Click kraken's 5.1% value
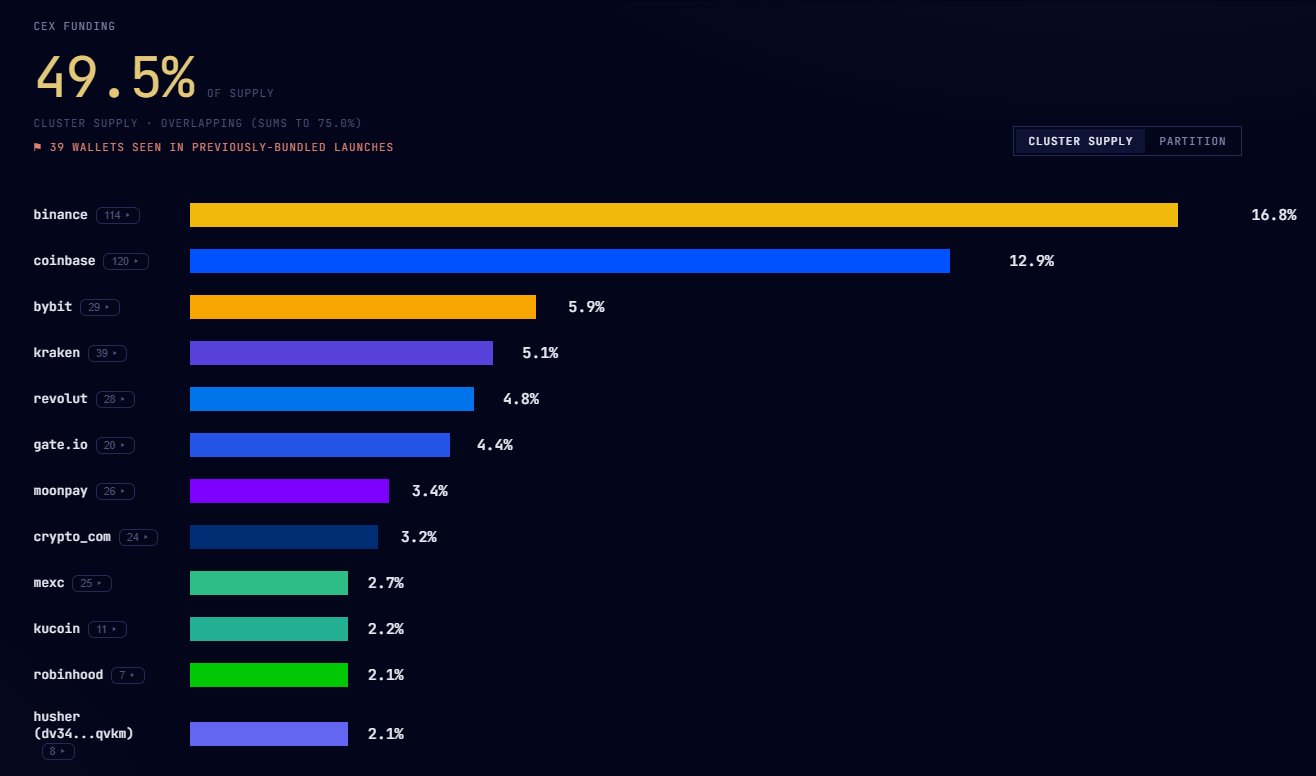Screen dimensions: 1316x776 click(540, 353)
